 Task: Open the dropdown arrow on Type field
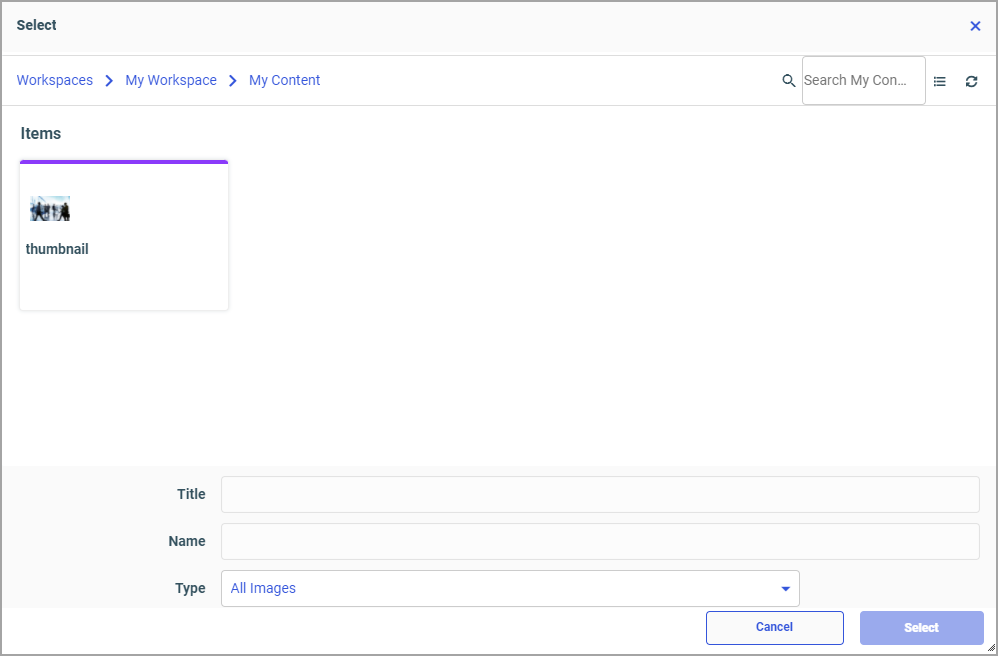[785, 589]
